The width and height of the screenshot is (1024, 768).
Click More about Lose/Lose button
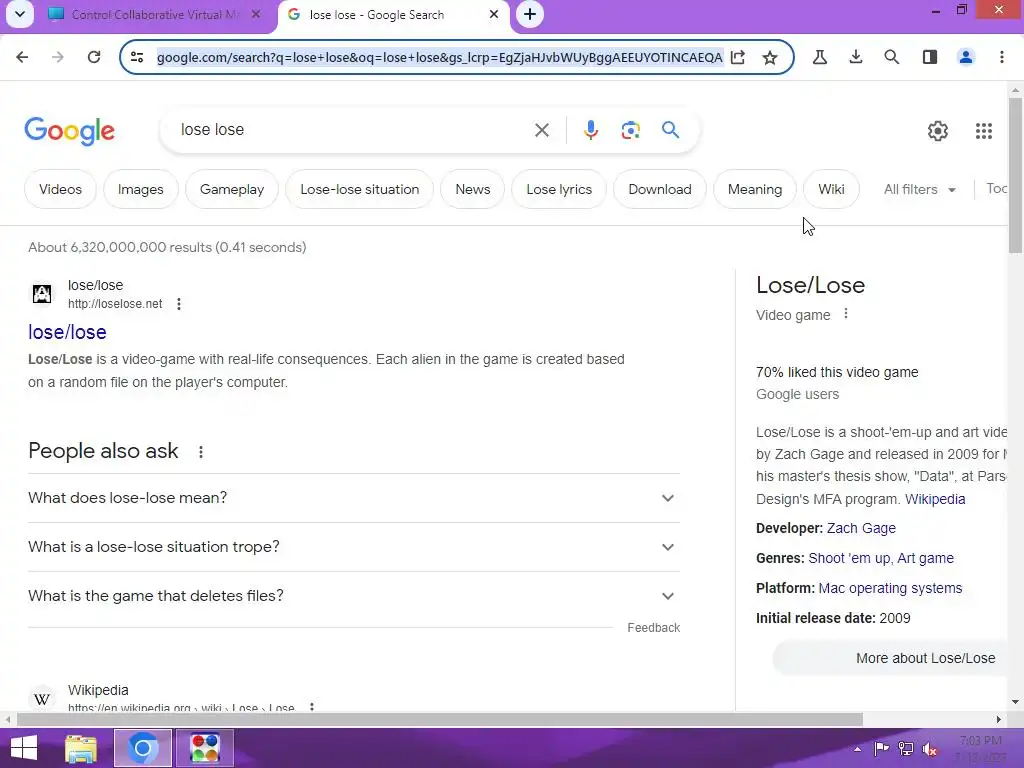coord(891,658)
